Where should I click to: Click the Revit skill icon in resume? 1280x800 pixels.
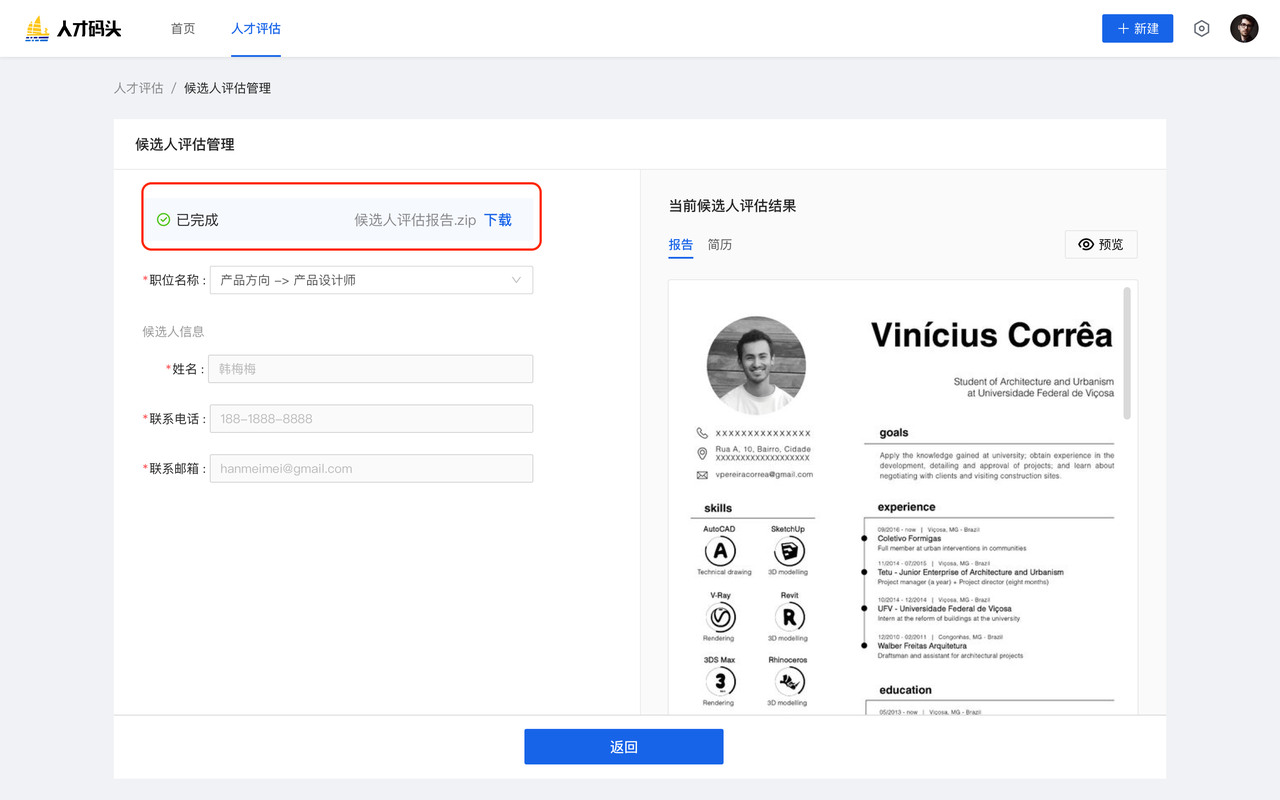788,616
